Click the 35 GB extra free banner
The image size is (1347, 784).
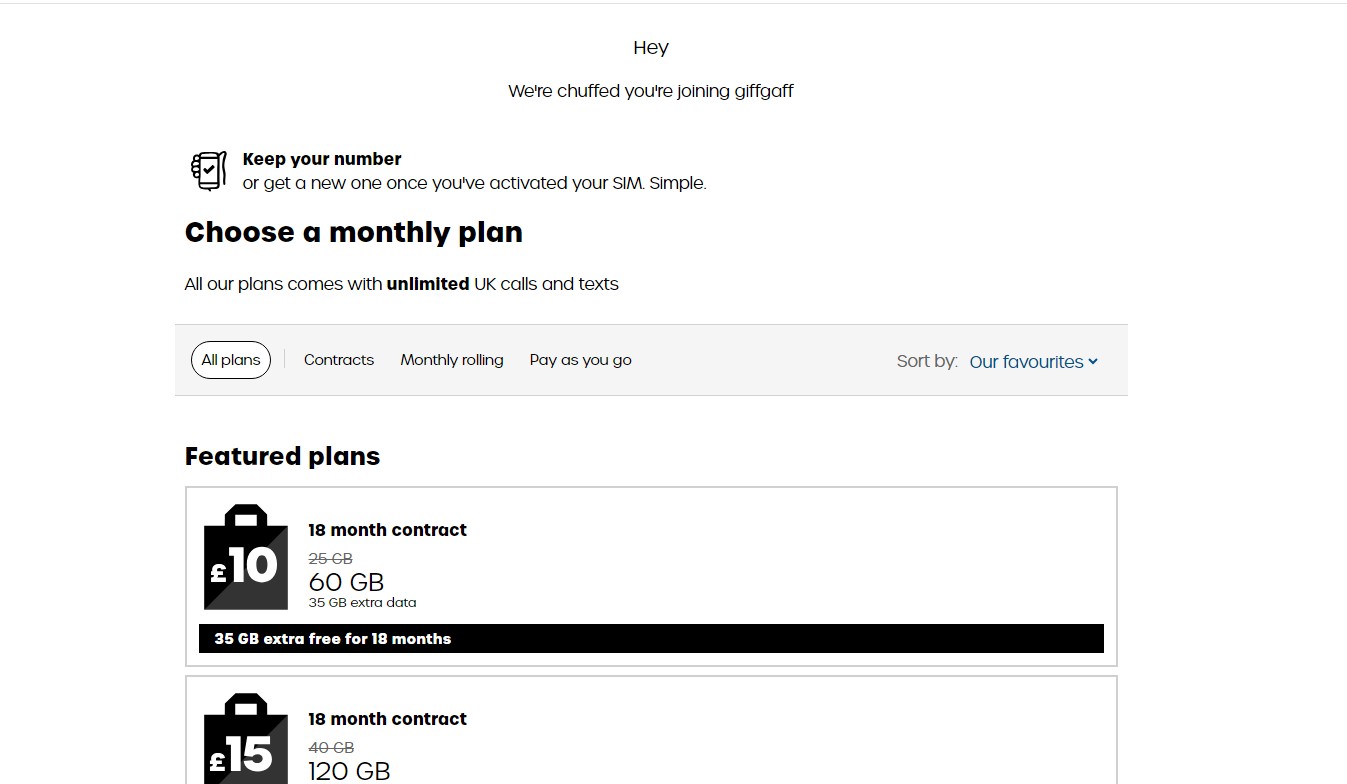point(651,639)
